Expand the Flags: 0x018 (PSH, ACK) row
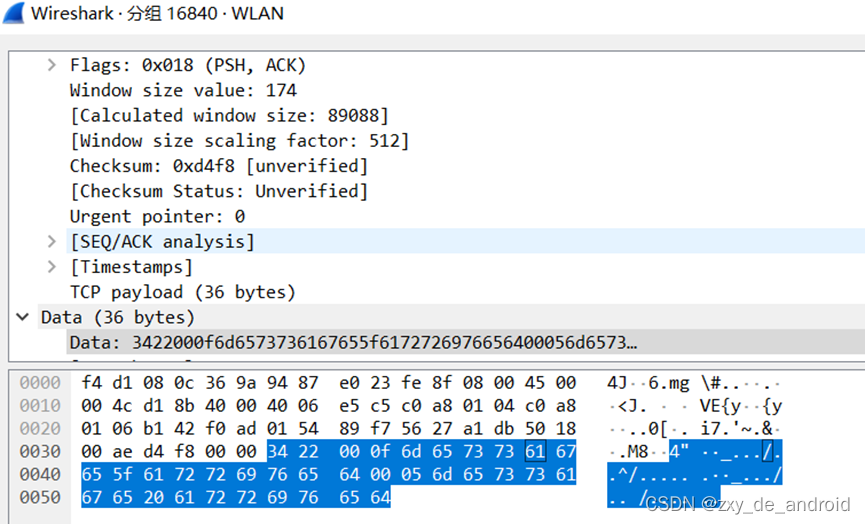This screenshot has height=524, width=865. pos(51,65)
